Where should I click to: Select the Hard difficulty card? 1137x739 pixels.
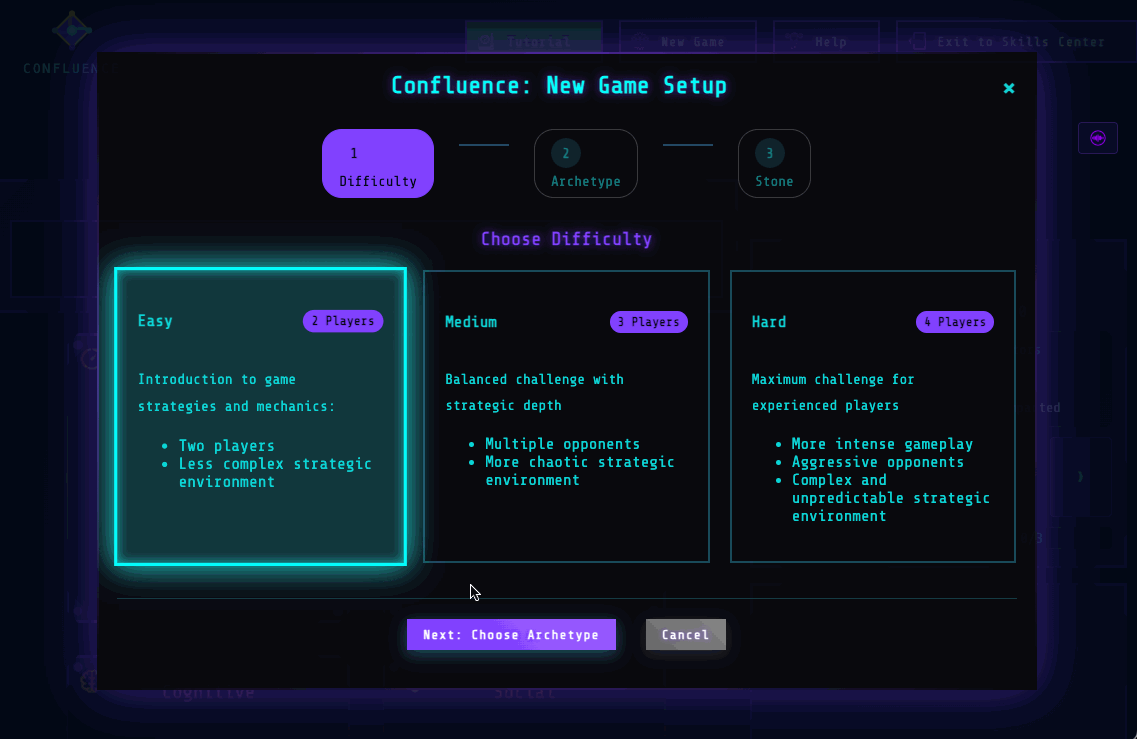[x=872, y=416]
